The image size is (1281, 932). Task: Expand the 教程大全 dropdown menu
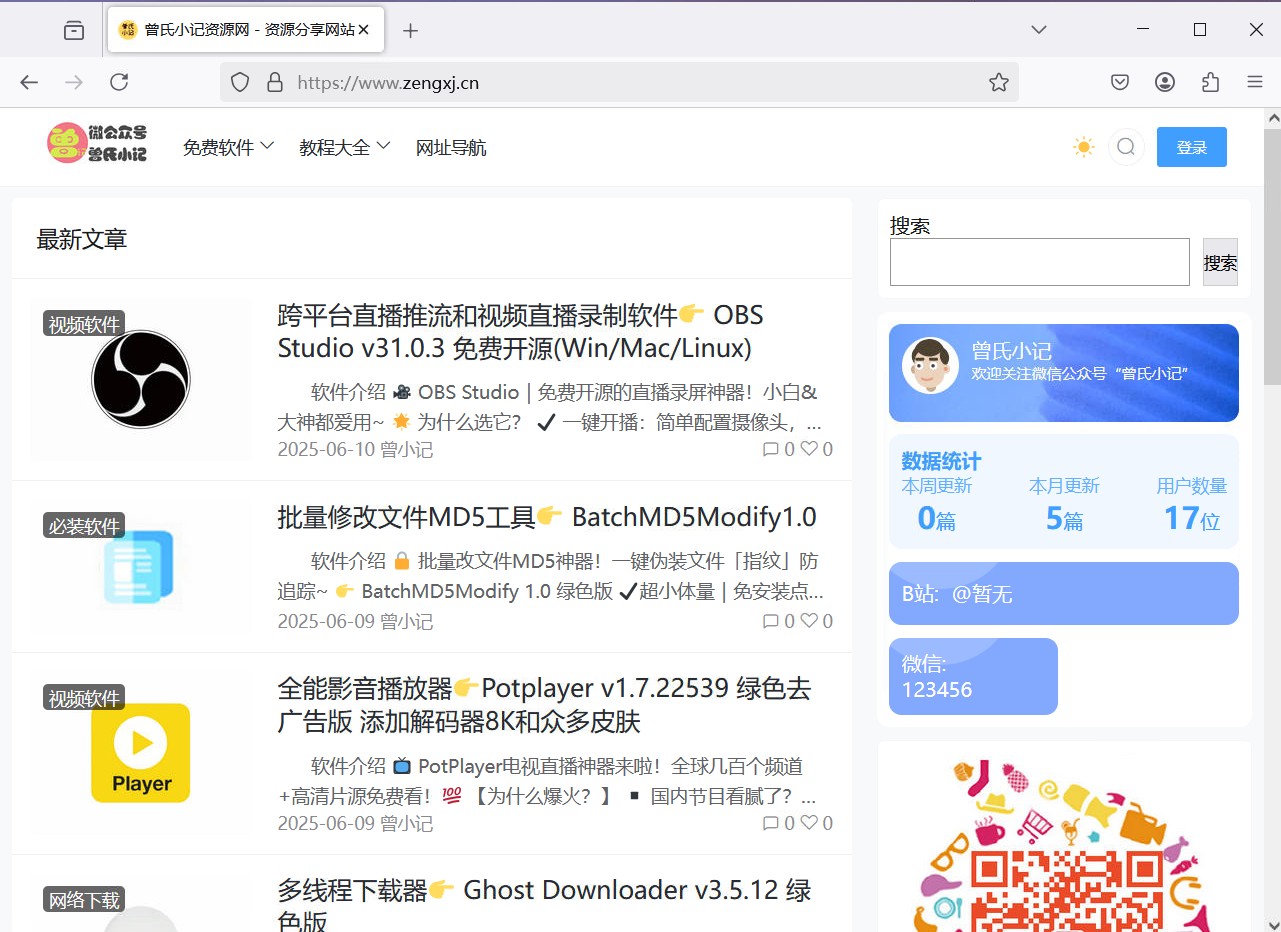tap(344, 147)
